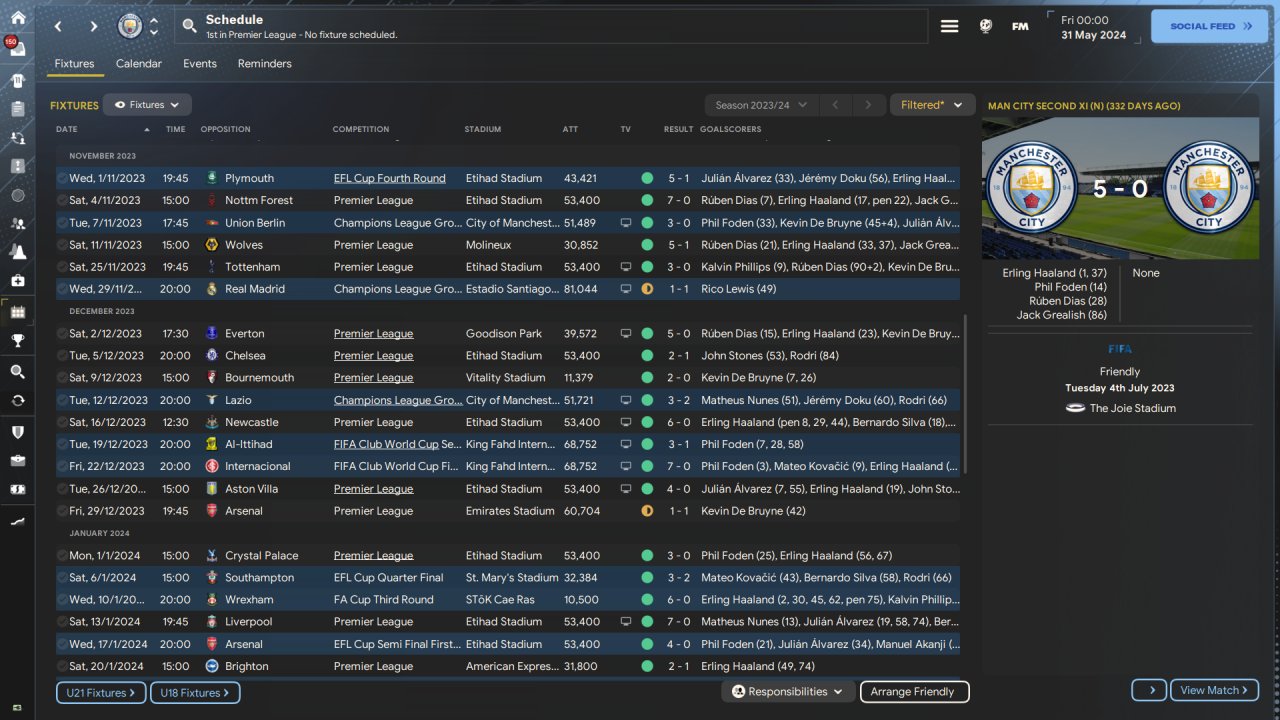
Task: Sort fixtures by the DATE column header
Action: pyautogui.click(x=67, y=129)
